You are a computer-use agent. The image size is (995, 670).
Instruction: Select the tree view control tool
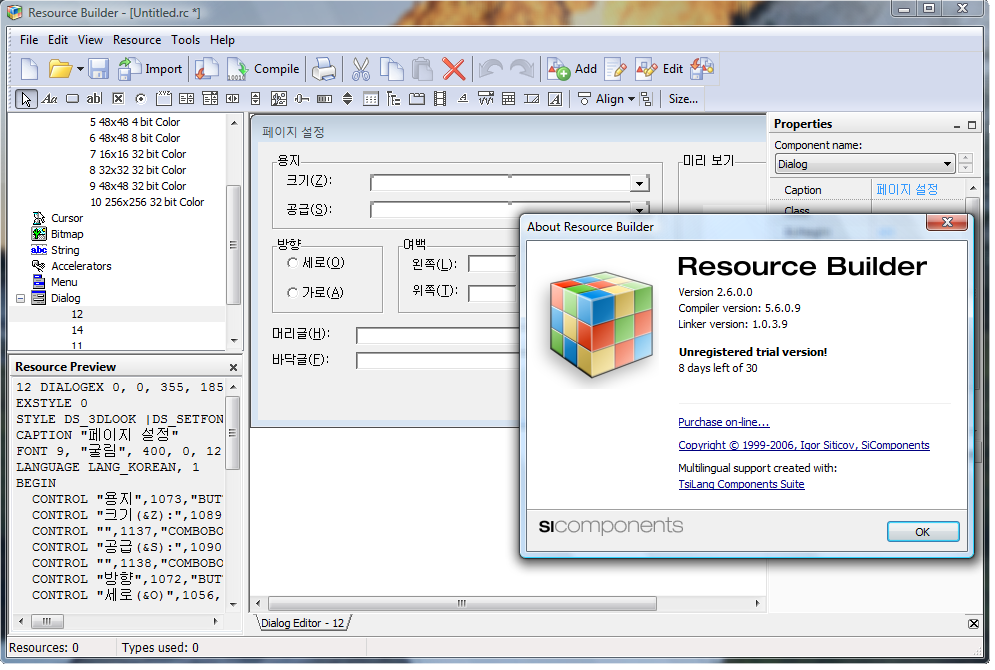click(x=393, y=99)
